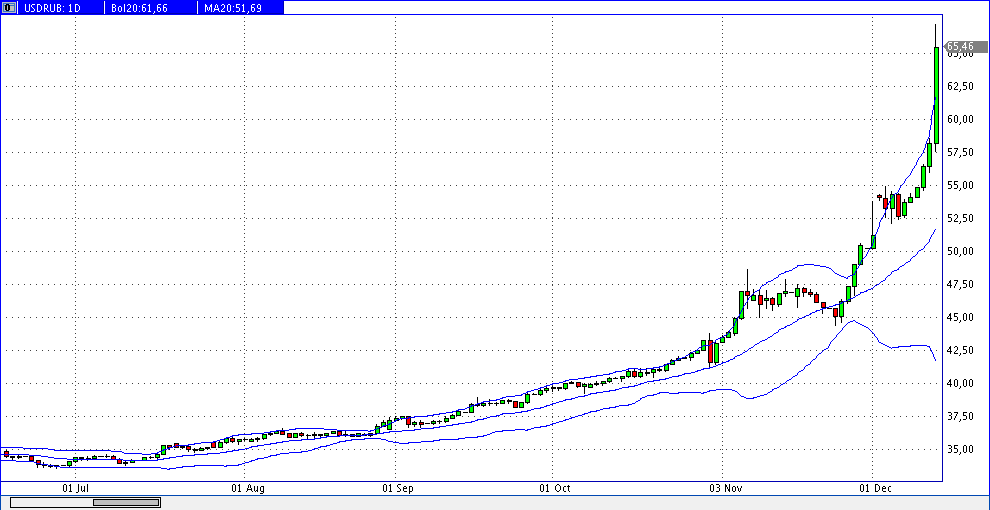Click the 45,00 price axis label

click(x=960, y=317)
